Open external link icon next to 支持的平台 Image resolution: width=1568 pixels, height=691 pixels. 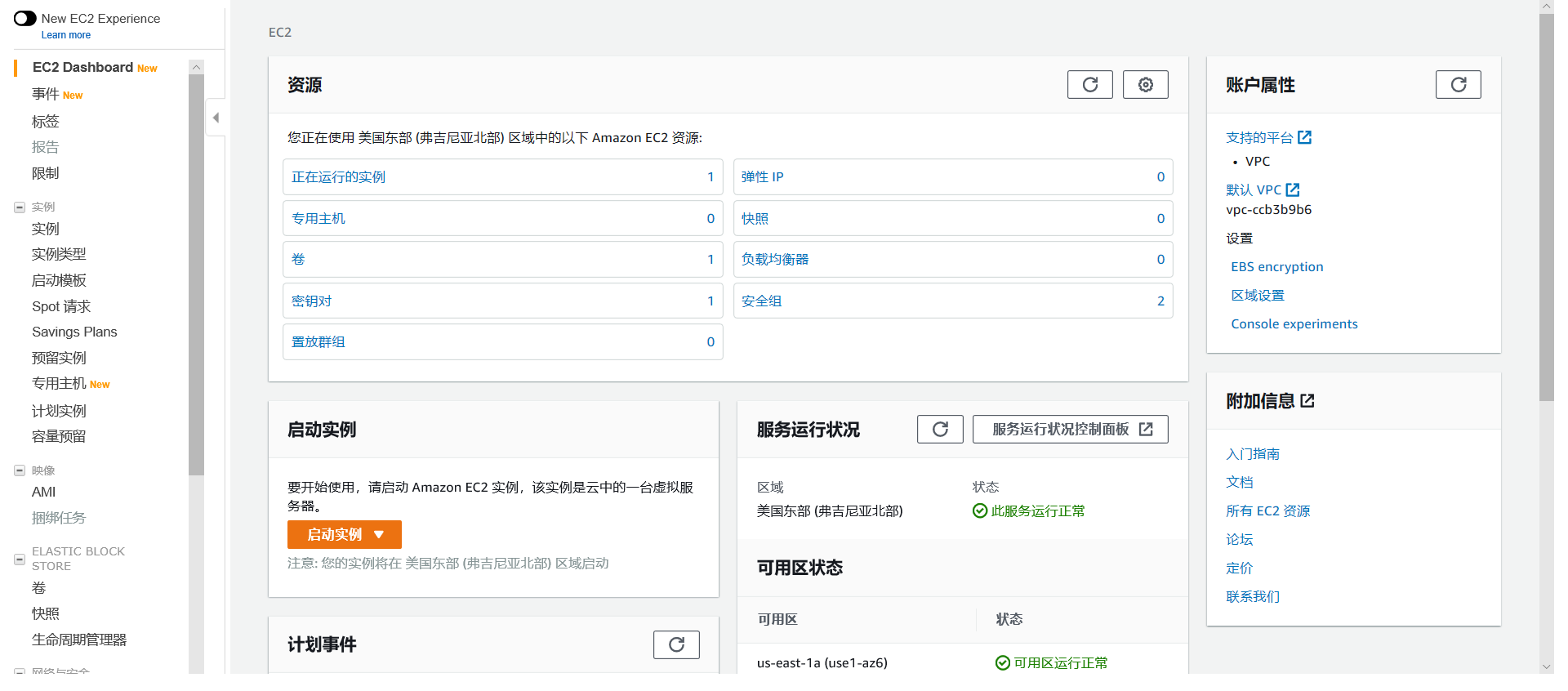[x=1305, y=137]
